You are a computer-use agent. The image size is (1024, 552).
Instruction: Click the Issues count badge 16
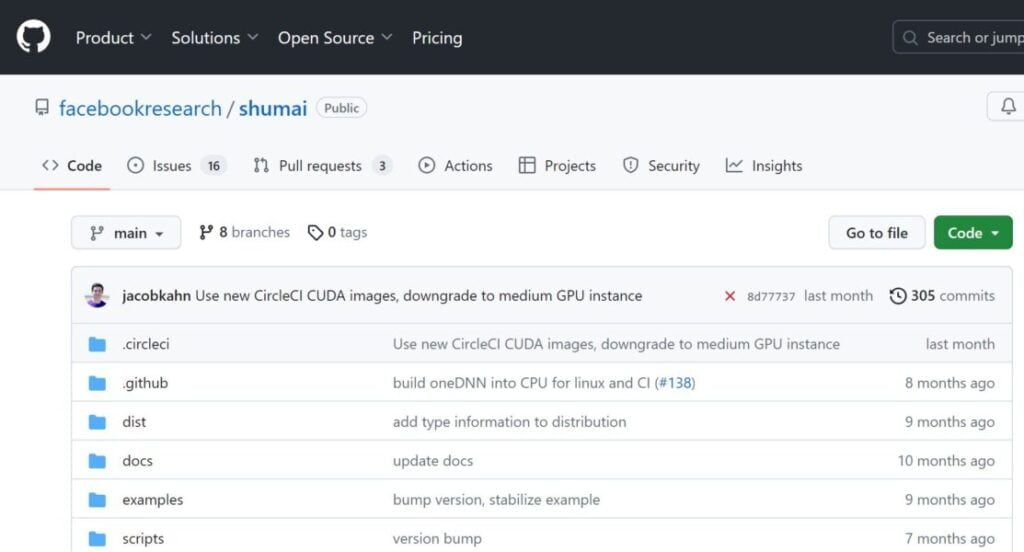point(214,166)
